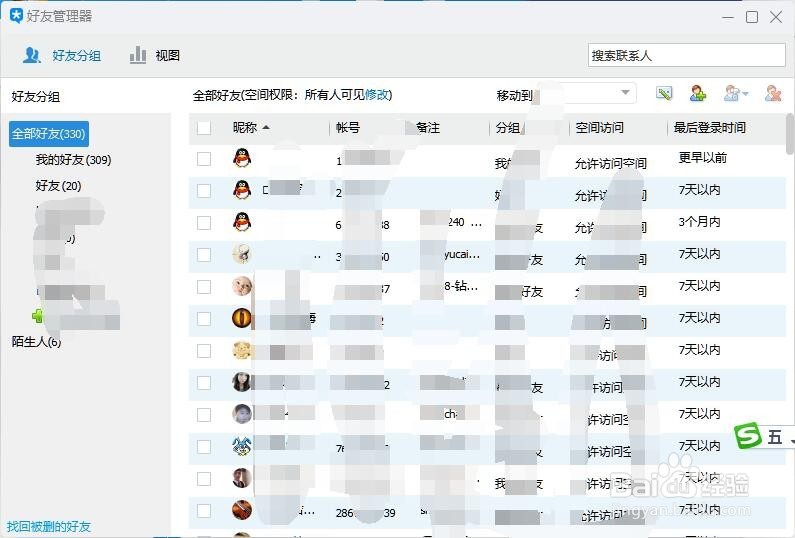Check the box for the 更早以前 row
Screen dimensions: 795x538
(x=204, y=159)
